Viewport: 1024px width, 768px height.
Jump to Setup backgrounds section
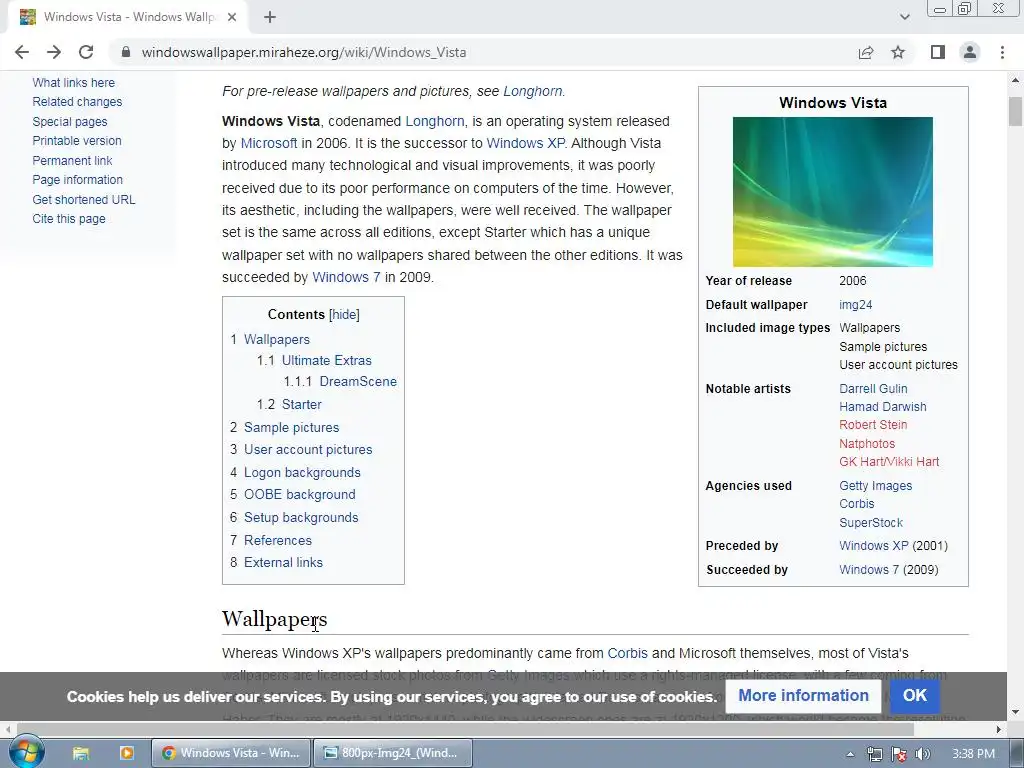301,517
